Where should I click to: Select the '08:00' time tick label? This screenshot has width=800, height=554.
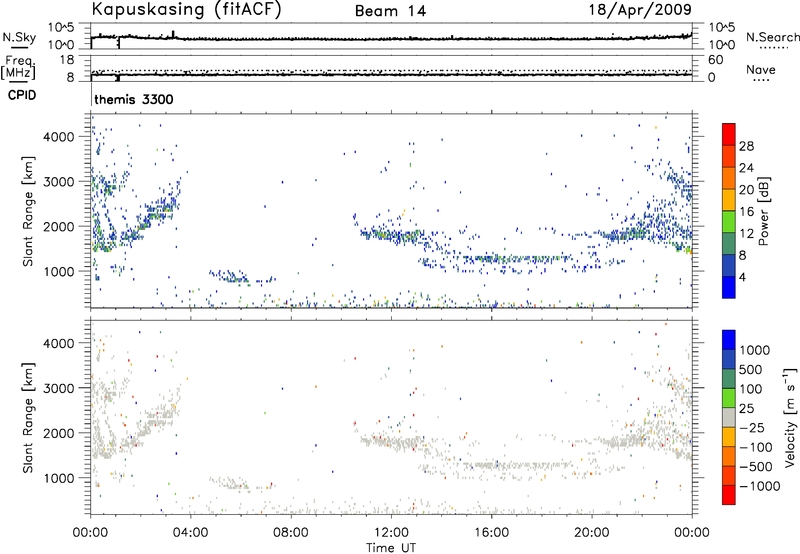[x=290, y=533]
